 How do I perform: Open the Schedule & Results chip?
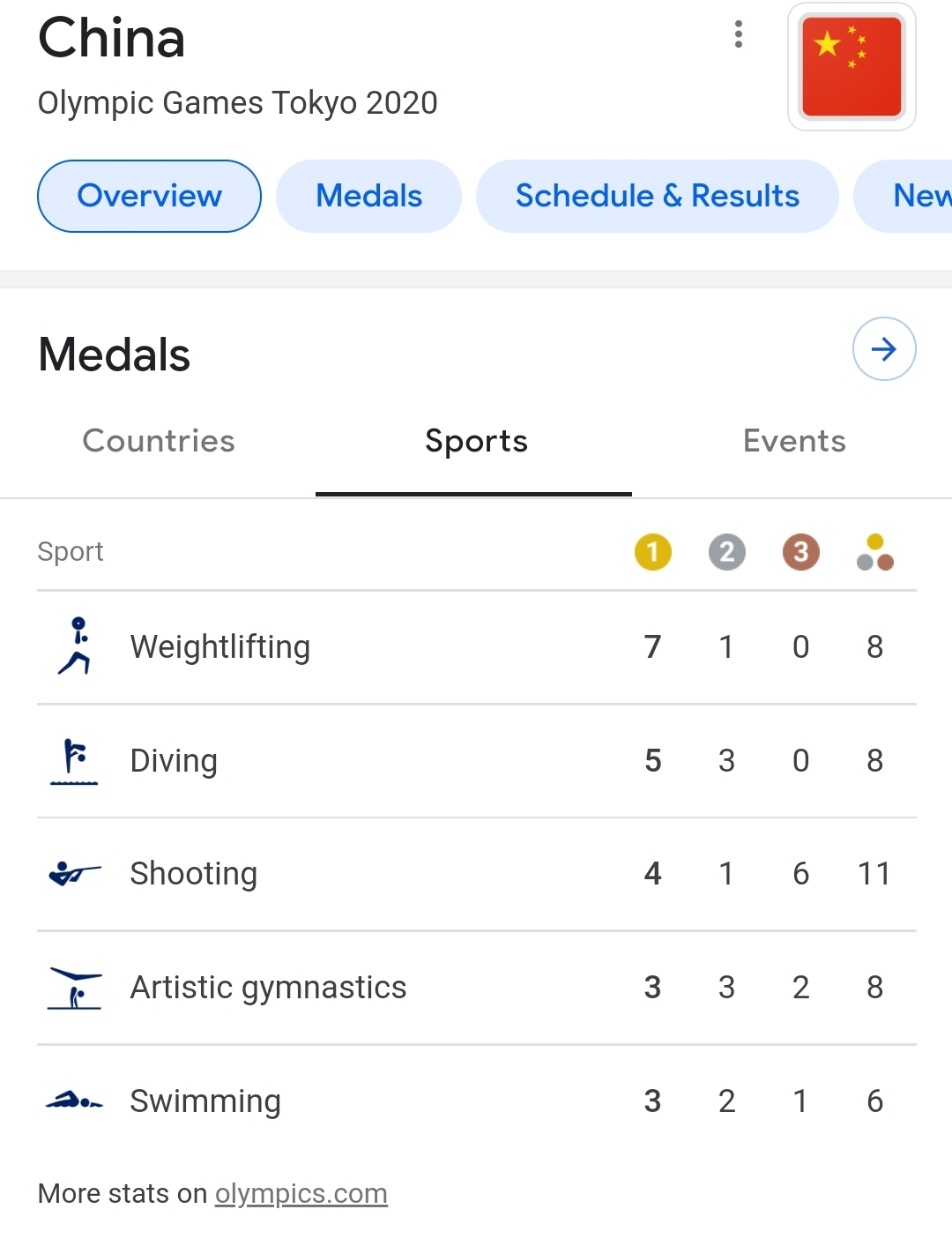click(x=658, y=196)
